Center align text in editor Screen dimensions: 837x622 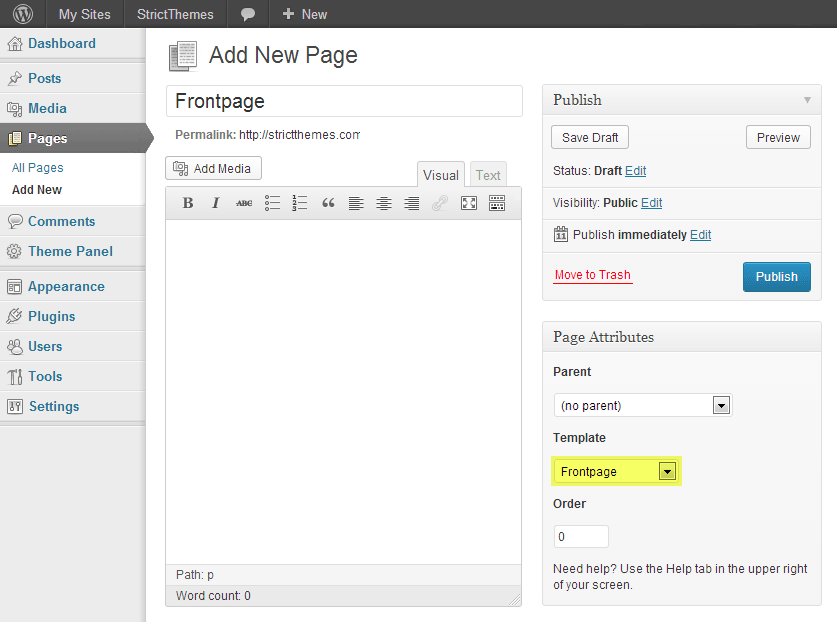pos(384,203)
